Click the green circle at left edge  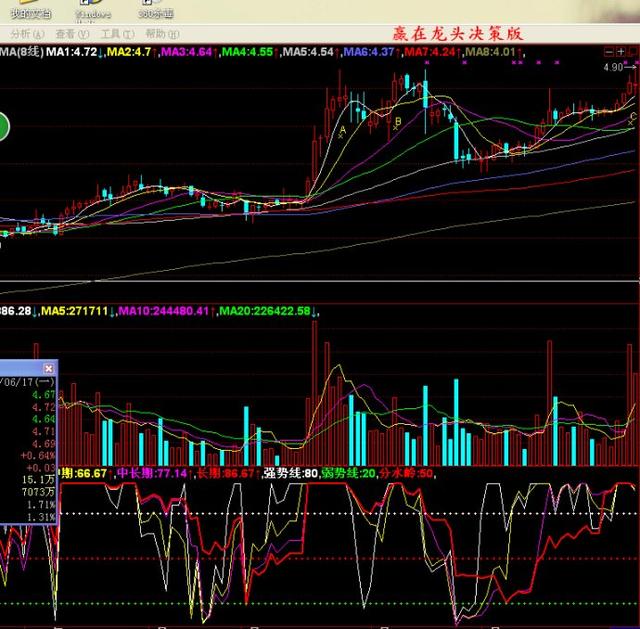(3, 127)
